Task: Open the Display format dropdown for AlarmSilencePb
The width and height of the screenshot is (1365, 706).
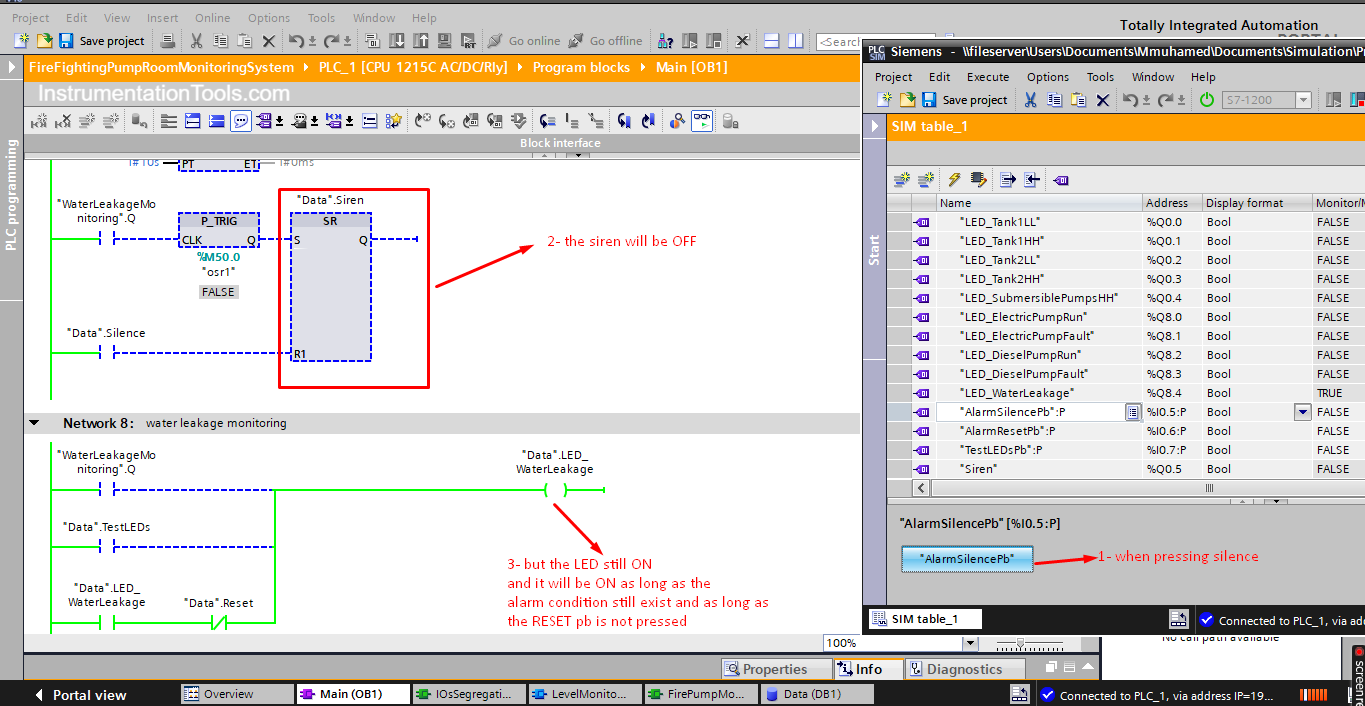Action: (x=1302, y=412)
